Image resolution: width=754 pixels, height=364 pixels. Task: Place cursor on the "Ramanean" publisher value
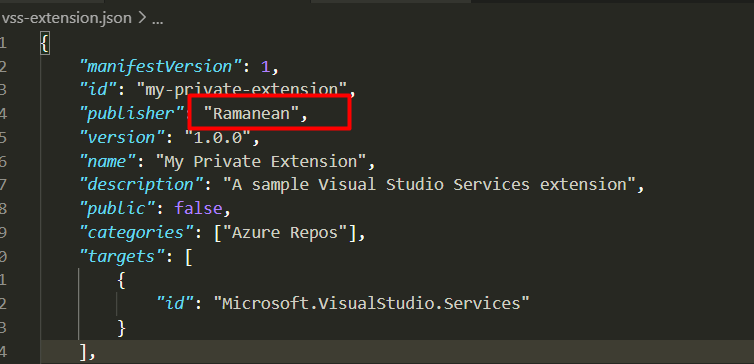[252, 113]
